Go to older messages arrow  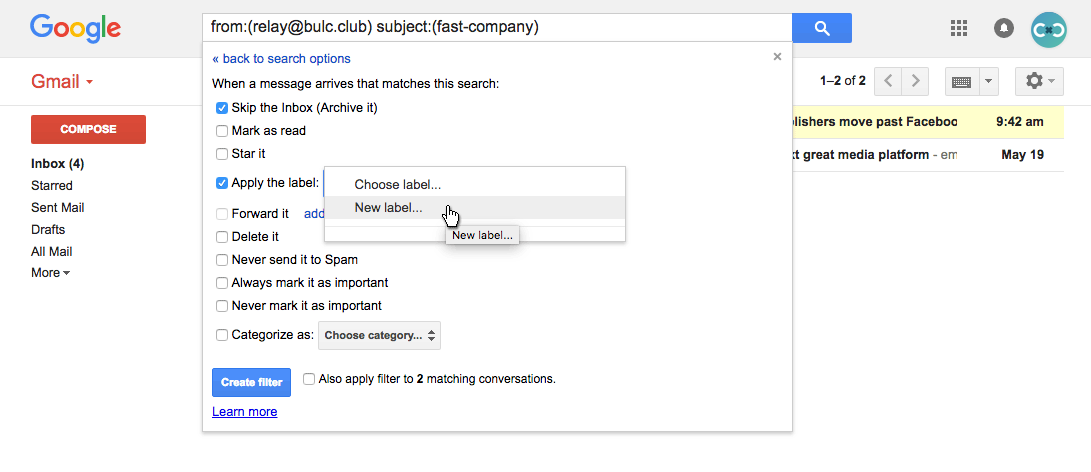[x=916, y=81]
